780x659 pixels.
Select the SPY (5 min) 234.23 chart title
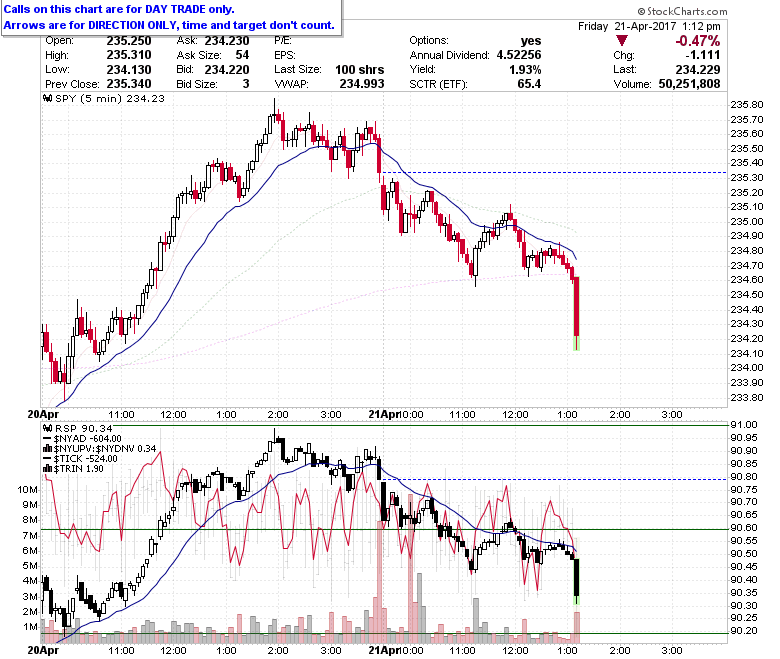pos(109,98)
